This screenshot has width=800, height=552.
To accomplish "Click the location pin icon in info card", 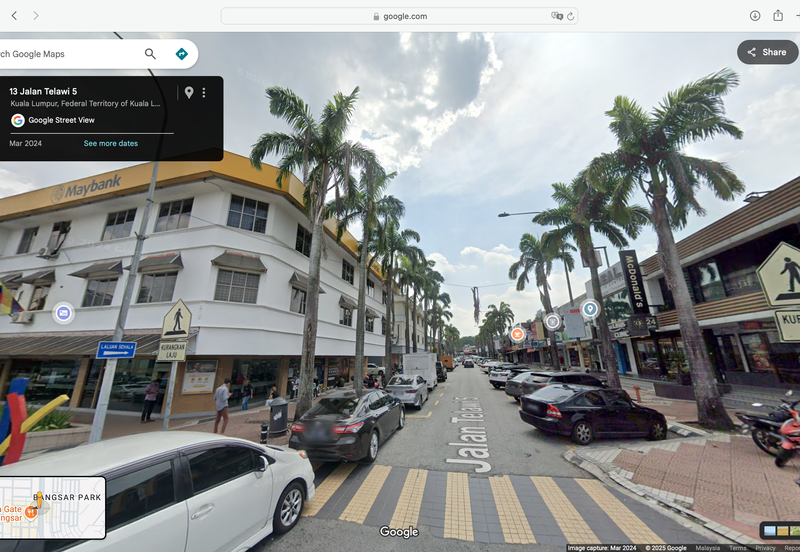I will (189, 92).
